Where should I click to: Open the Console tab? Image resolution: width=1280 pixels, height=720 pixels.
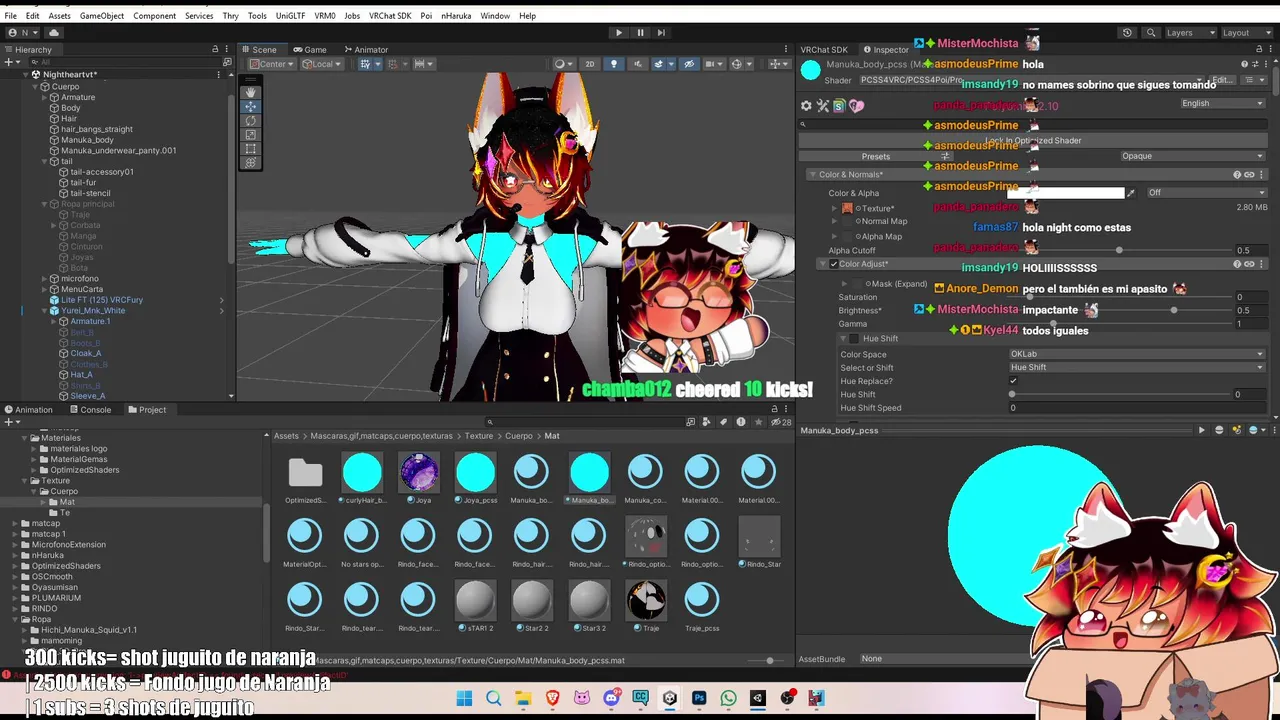[90, 410]
